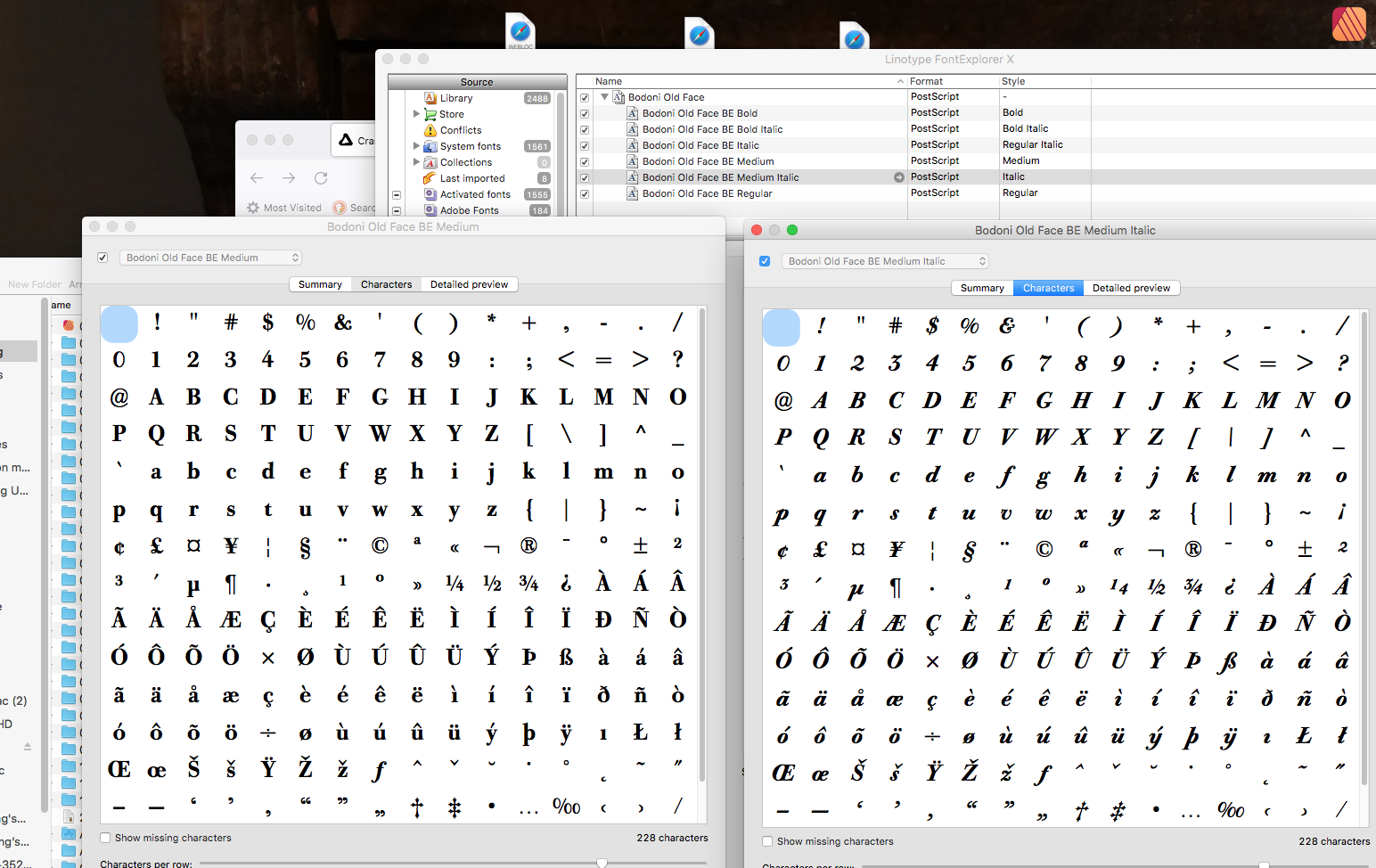Click the orange app icon in the menu bar corner
The height and width of the screenshot is (868, 1376).
click(1349, 24)
